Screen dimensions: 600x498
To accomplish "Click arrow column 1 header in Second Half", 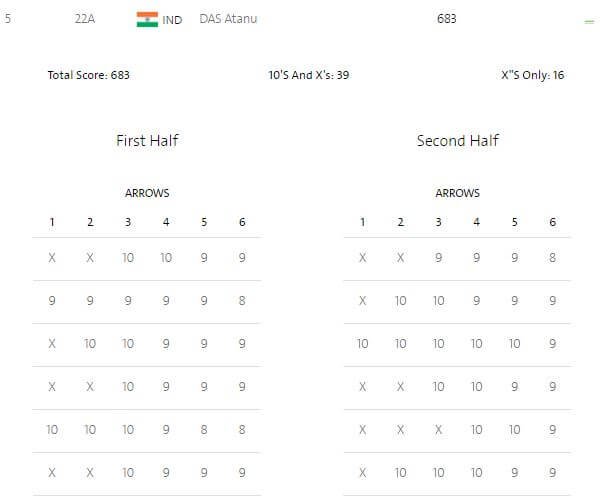I will pos(362,222).
